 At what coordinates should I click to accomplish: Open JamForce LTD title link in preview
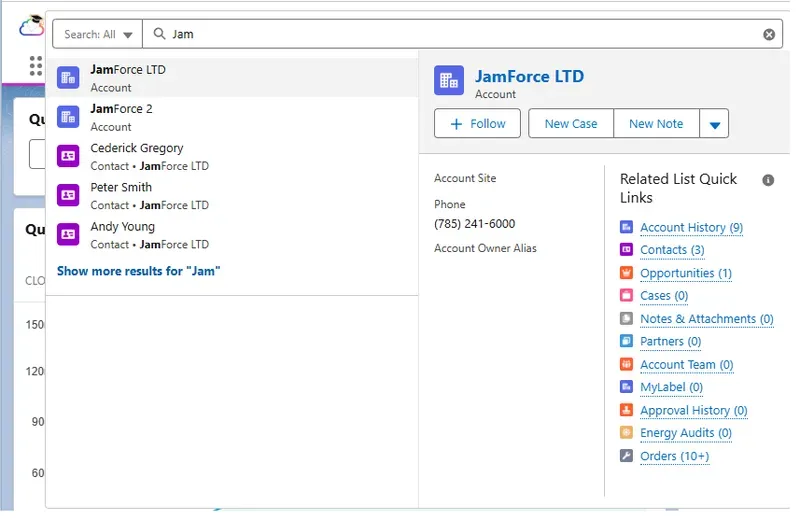pyautogui.click(x=530, y=77)
